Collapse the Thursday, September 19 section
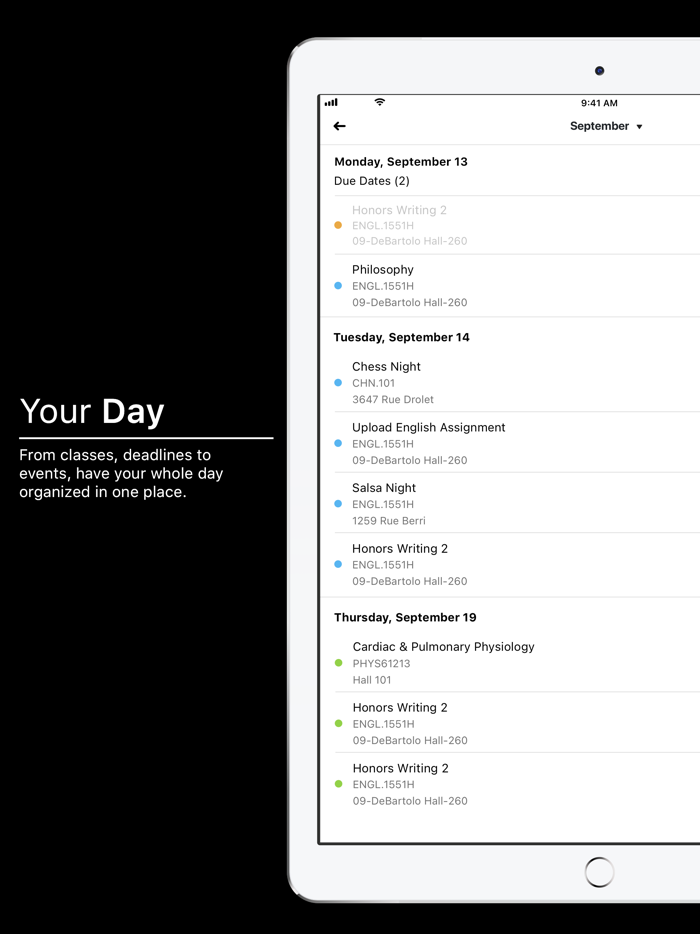The height and width of the screenshot is (934, 700). [x=402, y=617]
